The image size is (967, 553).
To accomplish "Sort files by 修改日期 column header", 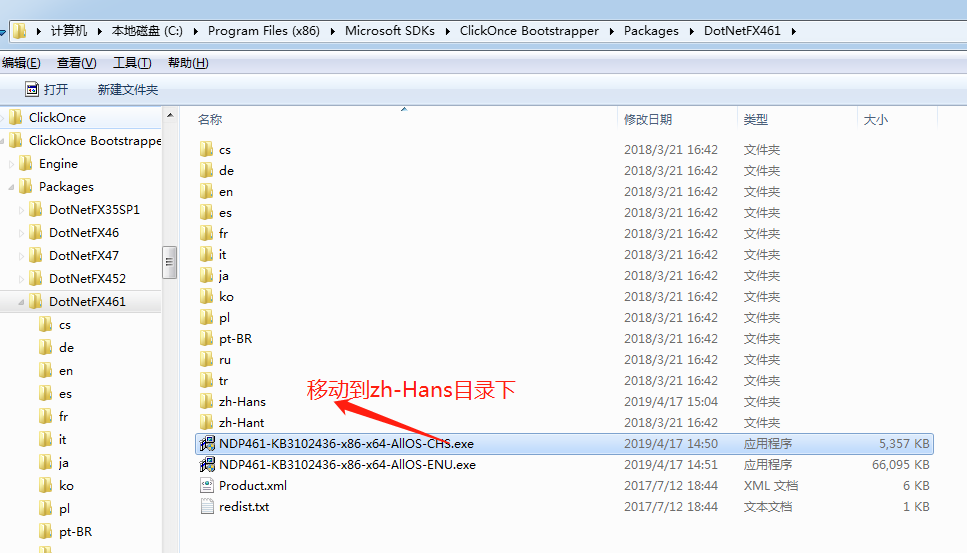I will pyautogui.click(x=648, y=120).
